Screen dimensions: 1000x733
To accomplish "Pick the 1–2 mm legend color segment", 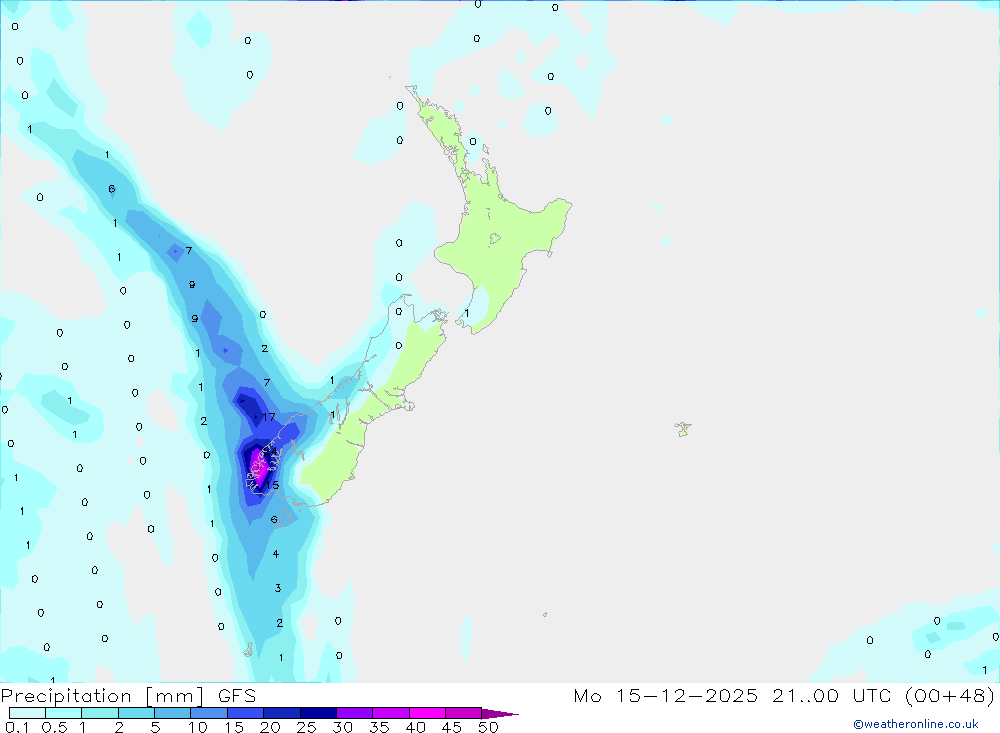I will 99,713.
